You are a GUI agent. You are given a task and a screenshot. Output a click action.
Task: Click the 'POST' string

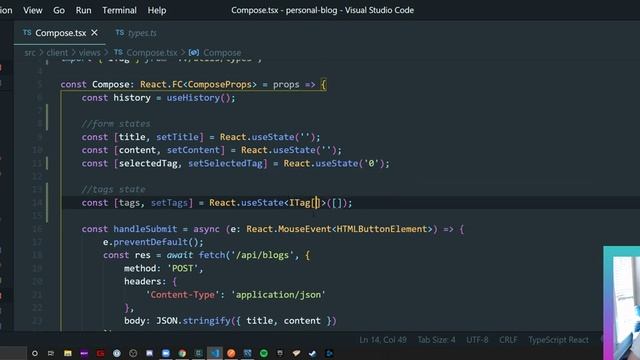(182, 268)
